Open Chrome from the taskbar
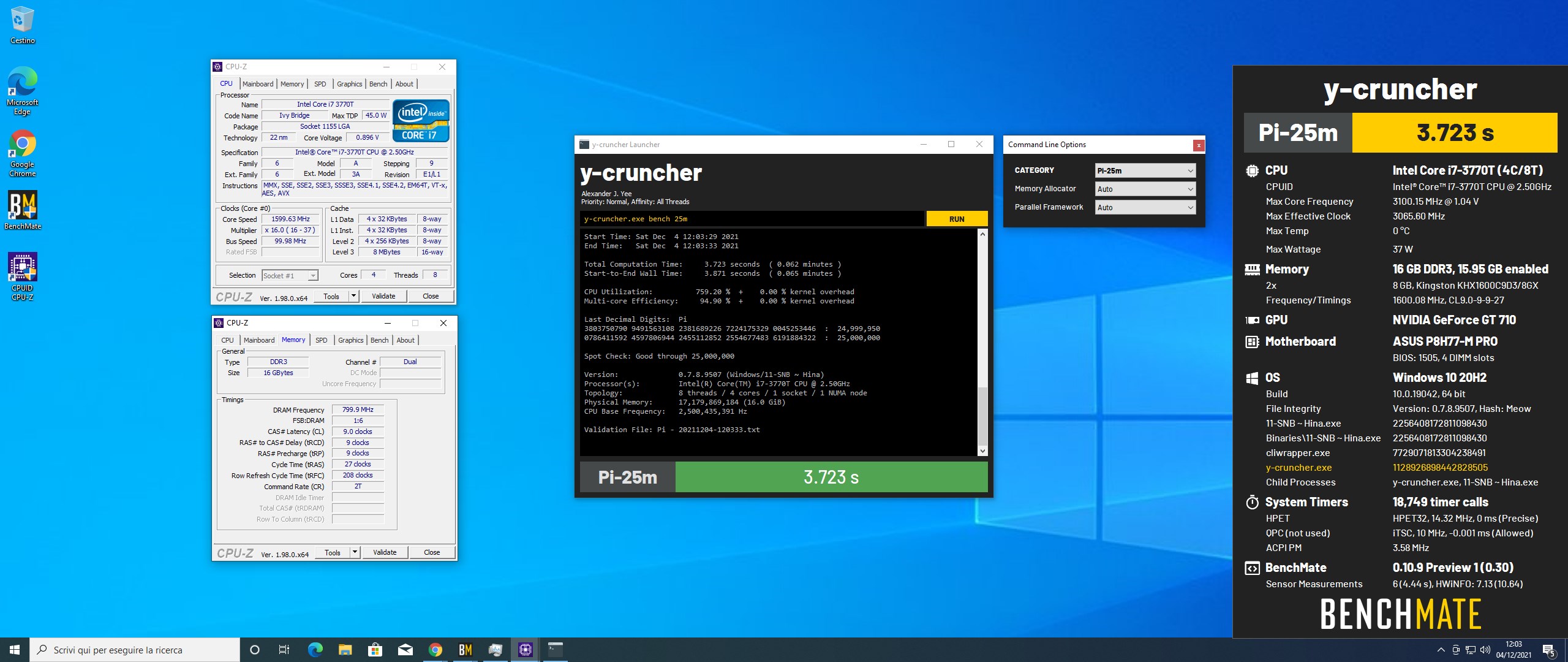Viewport: 1568px width, 662px height. pos(435,650)
